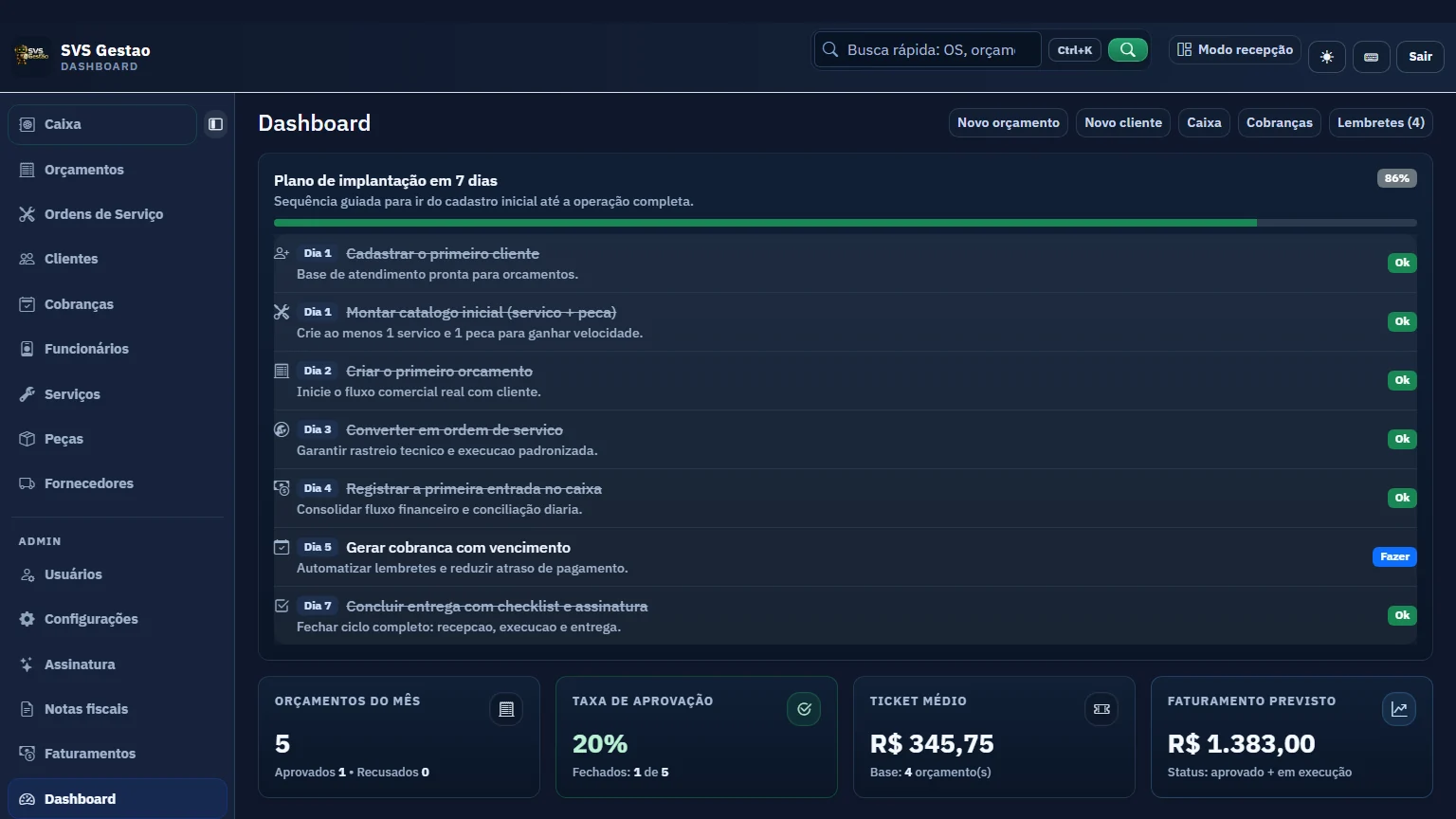Click the Faturamento previsto chart icon
Image resolution: width=1456 pixels, height=819 pixels.
(1399, 709)
